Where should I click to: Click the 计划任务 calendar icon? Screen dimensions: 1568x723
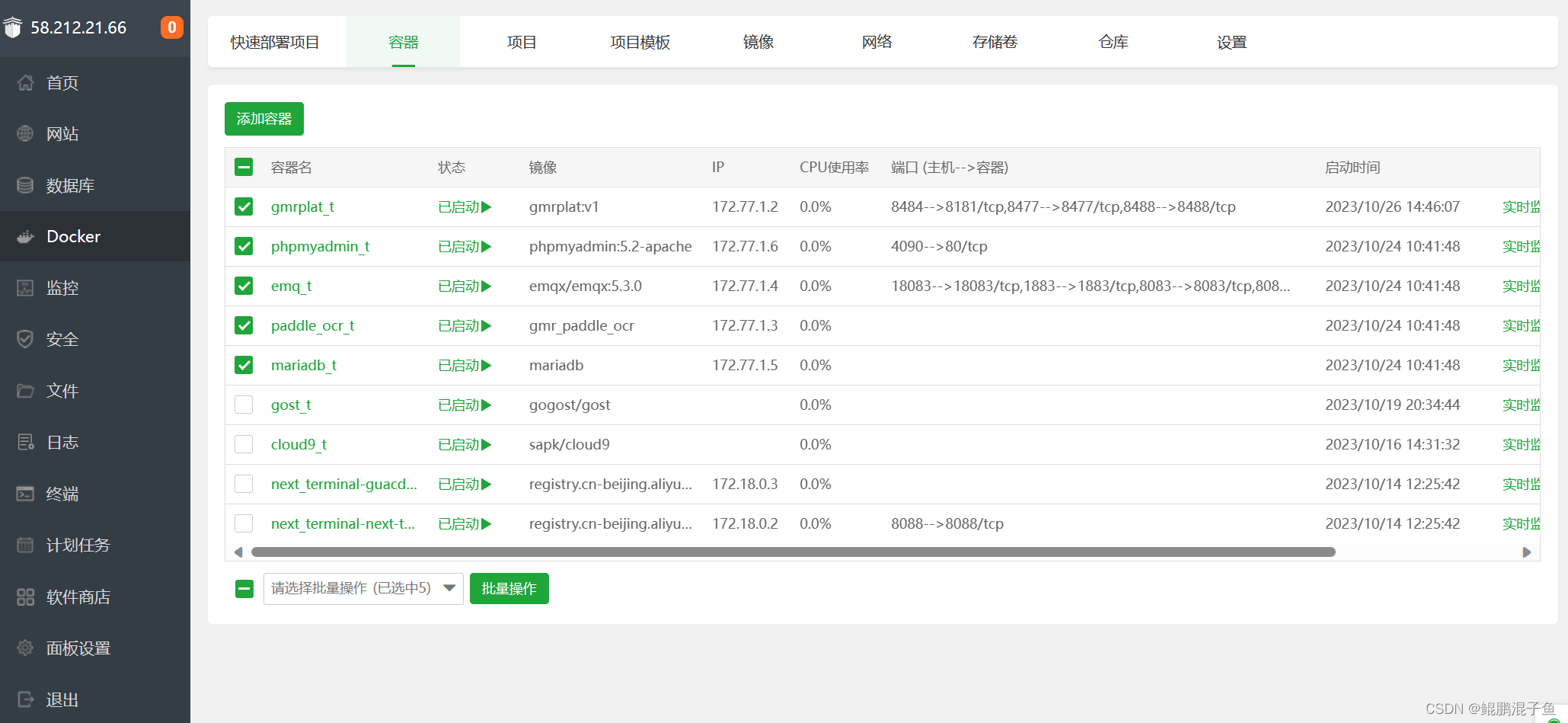[x=26, y=545]
